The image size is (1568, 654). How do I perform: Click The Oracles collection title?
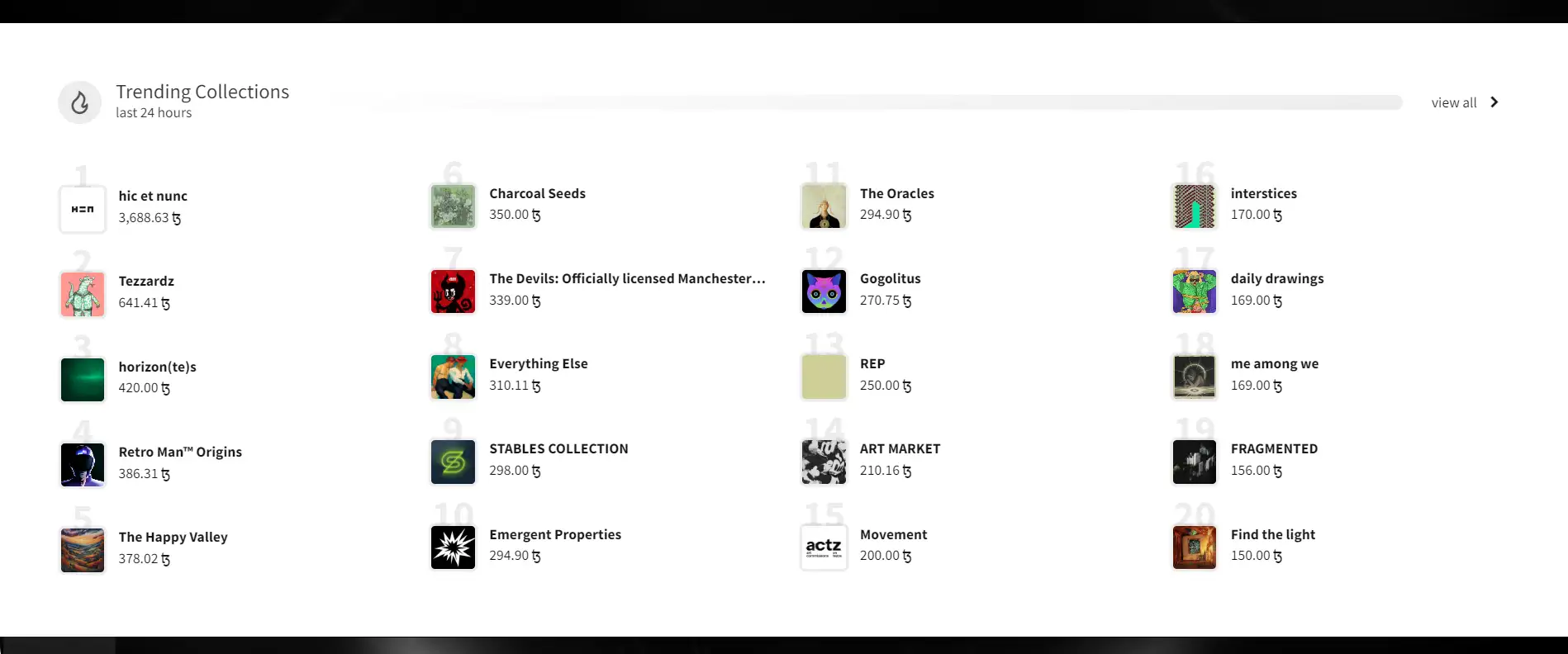click(x=896, y=193)
